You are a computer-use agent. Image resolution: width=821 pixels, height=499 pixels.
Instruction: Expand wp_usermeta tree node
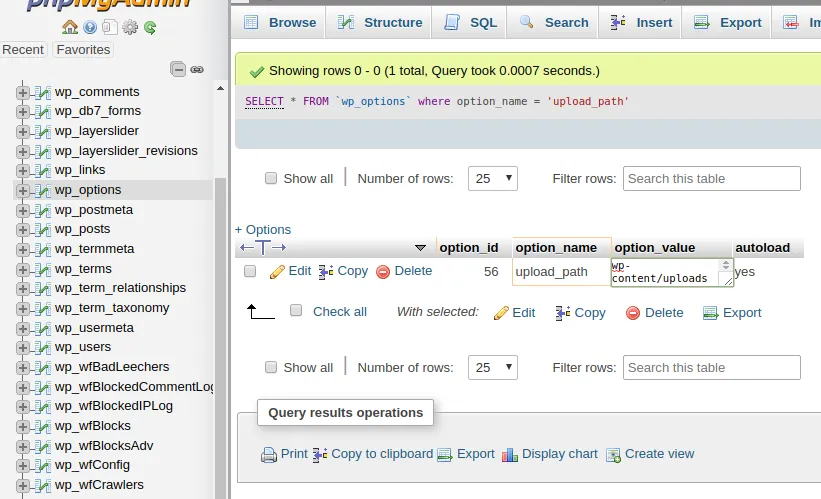pos(23,328)
